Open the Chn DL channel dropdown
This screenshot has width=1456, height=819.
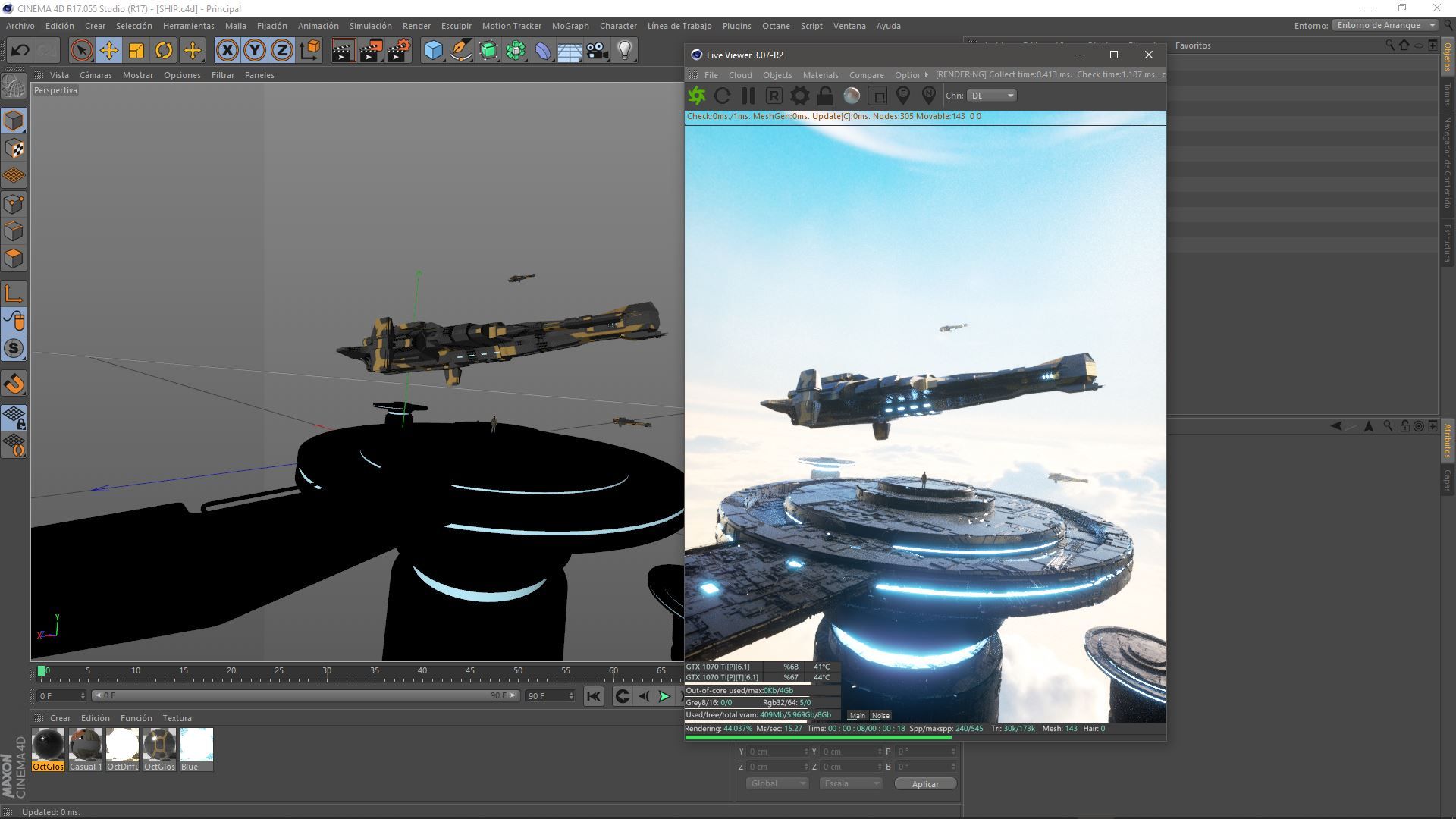coord(992,96)
